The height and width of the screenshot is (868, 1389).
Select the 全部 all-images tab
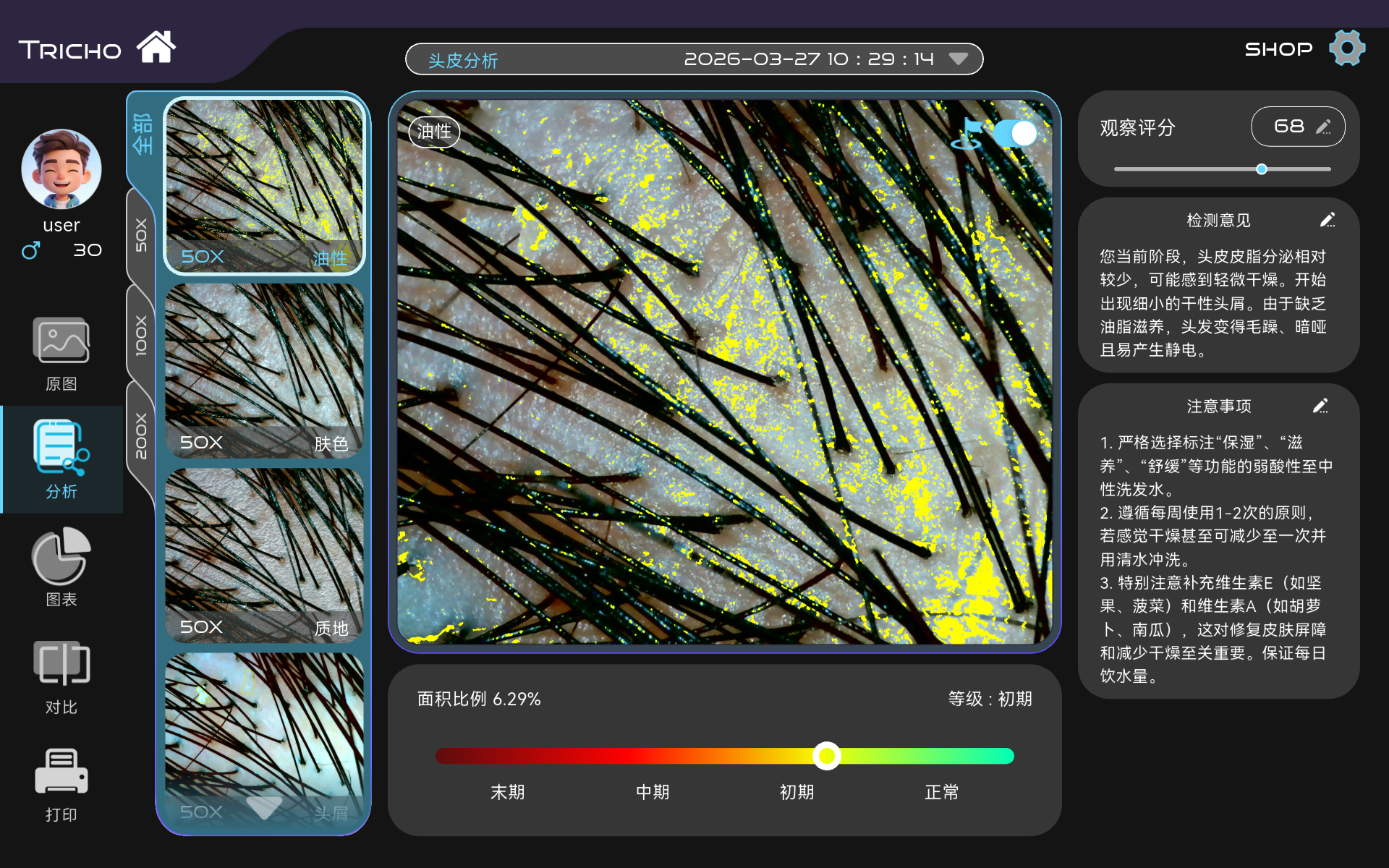[143, 134]
